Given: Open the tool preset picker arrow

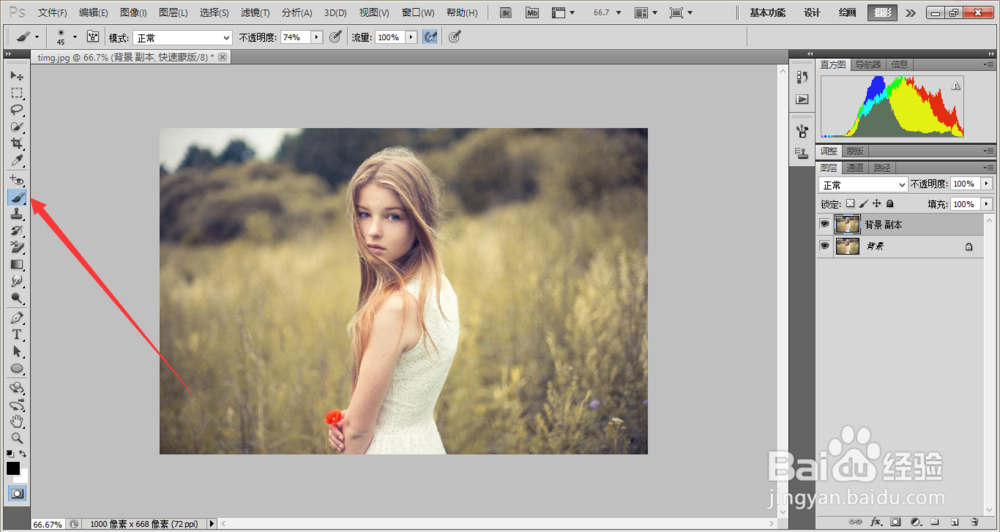Looking at the screenshot, I should pyautogui.click(x=37, y=37).
